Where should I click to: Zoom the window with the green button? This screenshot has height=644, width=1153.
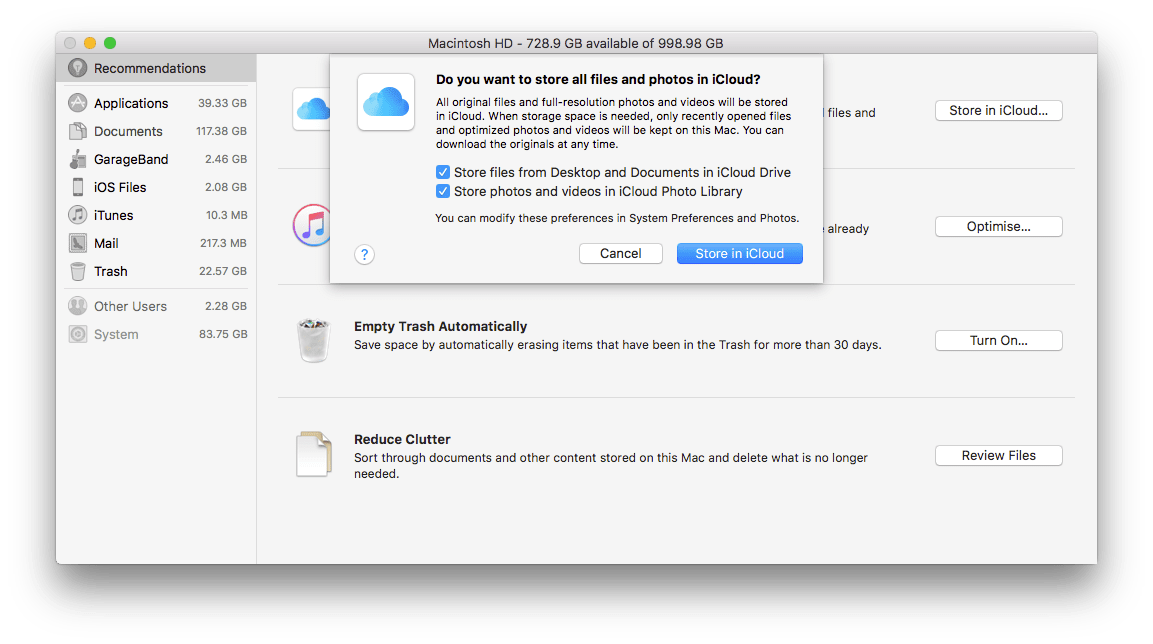tap(110, 43)
